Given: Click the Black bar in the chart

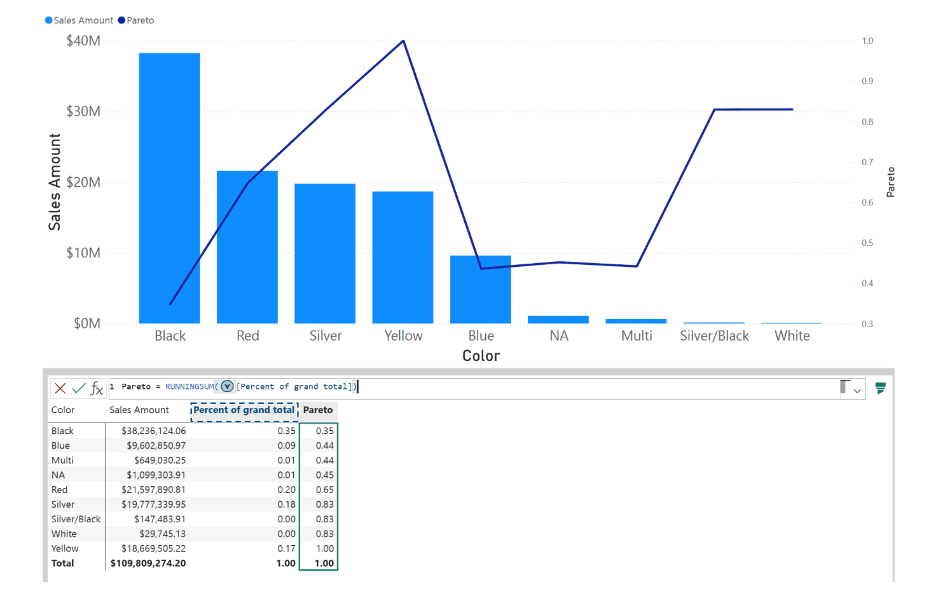Looking at the screenshot, I should [169, 188].
